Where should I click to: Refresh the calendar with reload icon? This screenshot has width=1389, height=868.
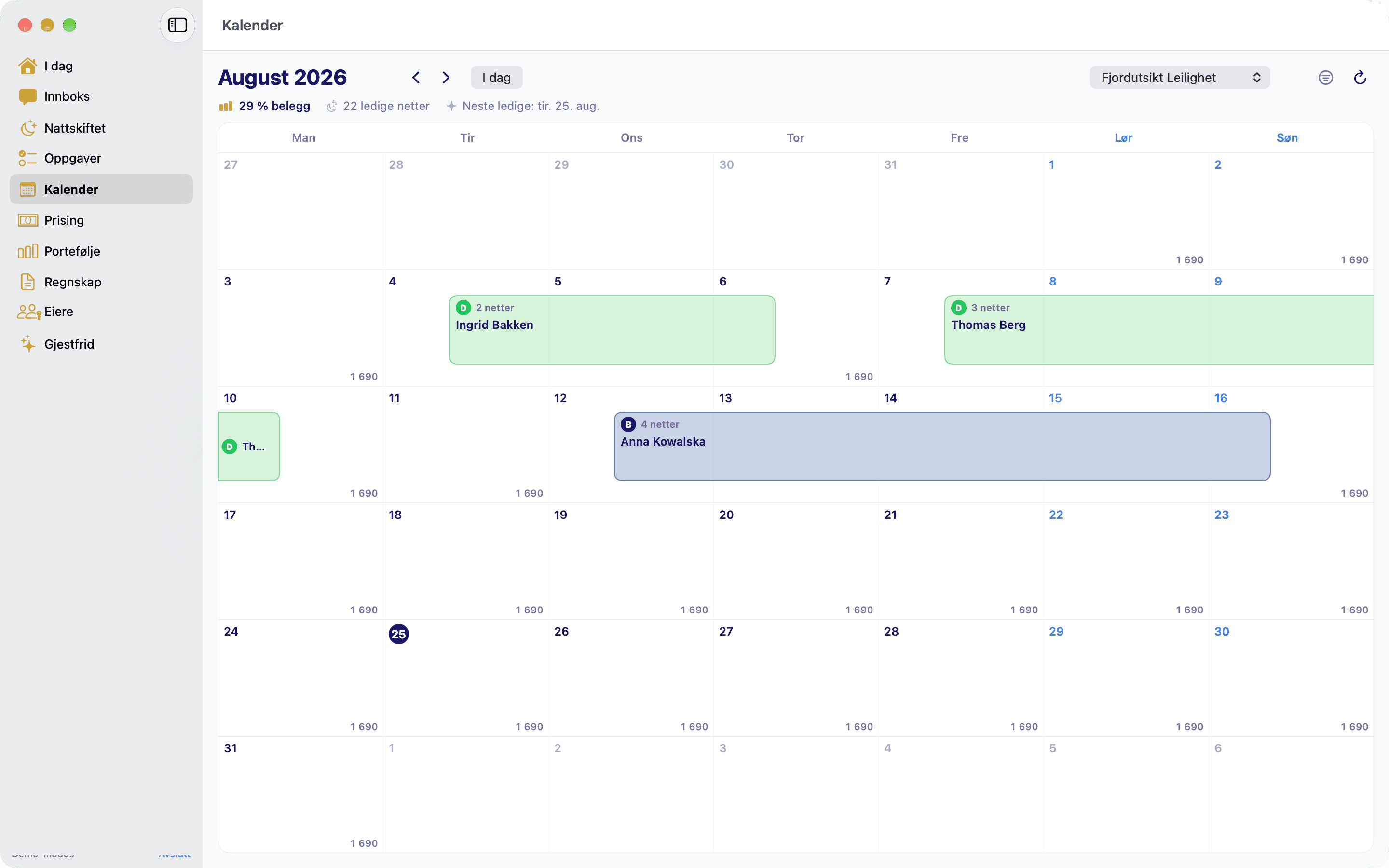click(x=1360, y=78)
